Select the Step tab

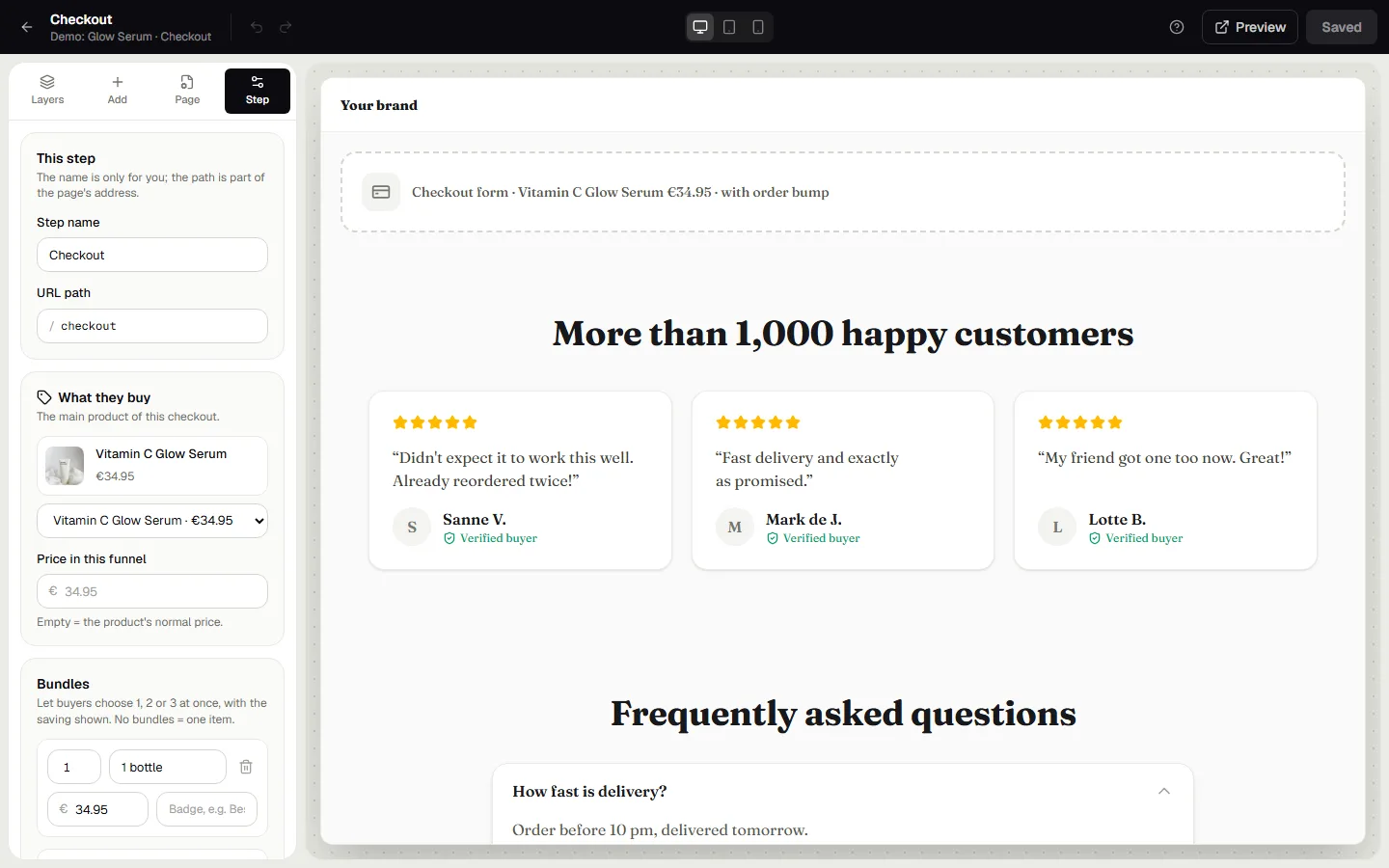point(258,91)
